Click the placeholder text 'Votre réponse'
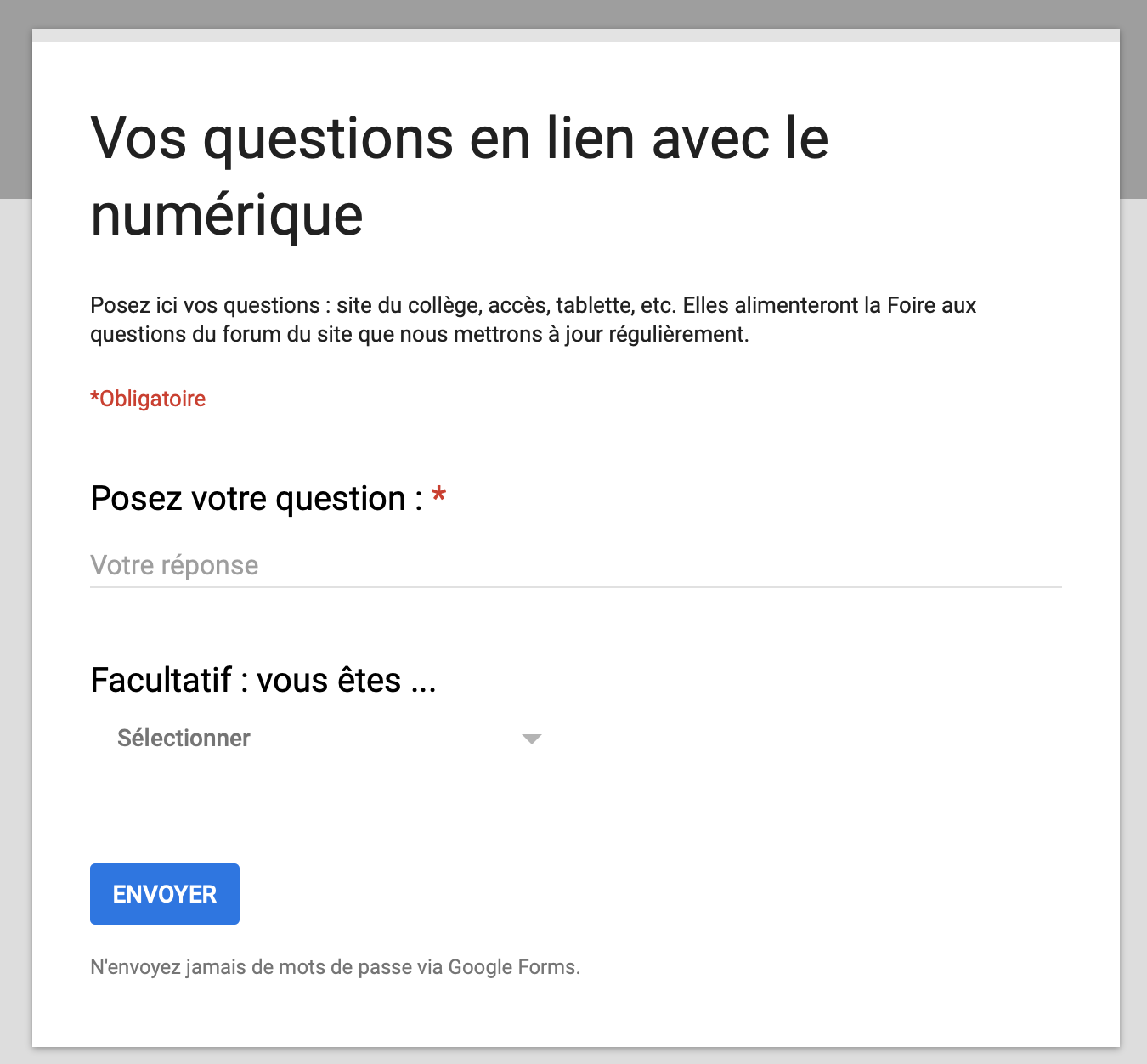This screenshot has height=1064, width=1147. (x=174, y=565)
